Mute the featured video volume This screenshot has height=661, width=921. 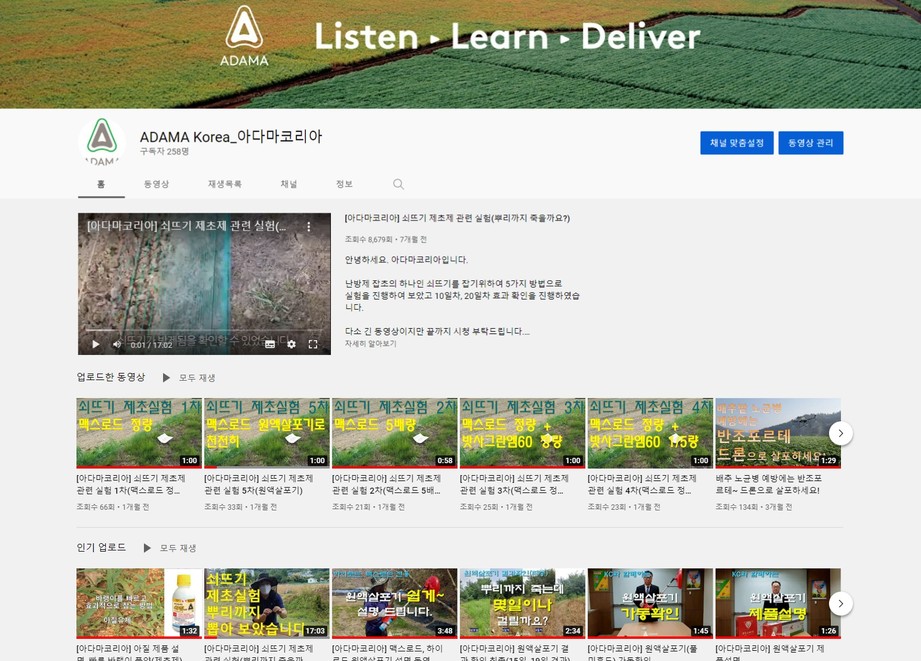(x=117, y=344)
